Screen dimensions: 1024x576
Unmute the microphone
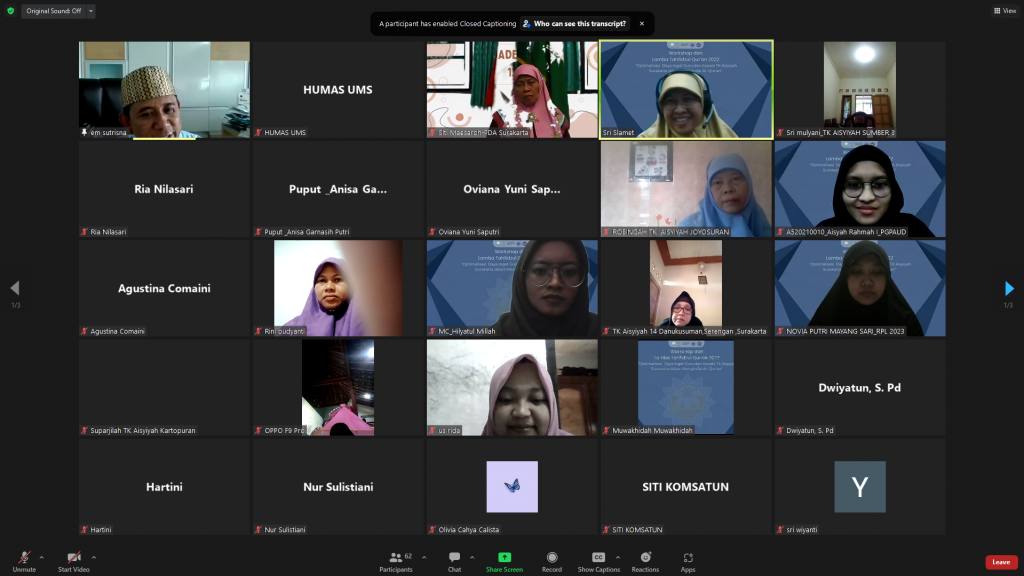(23, 559)
